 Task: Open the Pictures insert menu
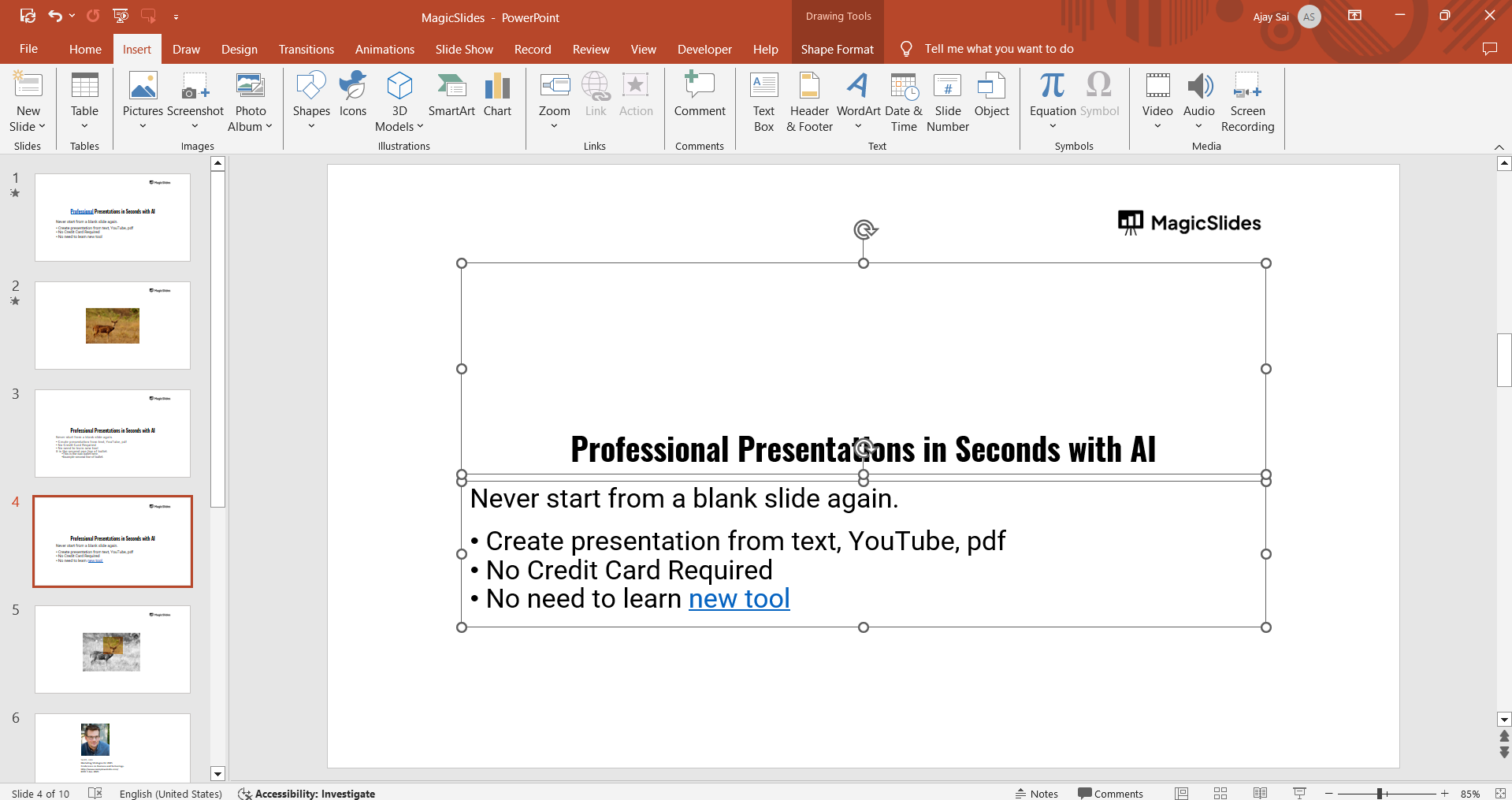[143, 102]
